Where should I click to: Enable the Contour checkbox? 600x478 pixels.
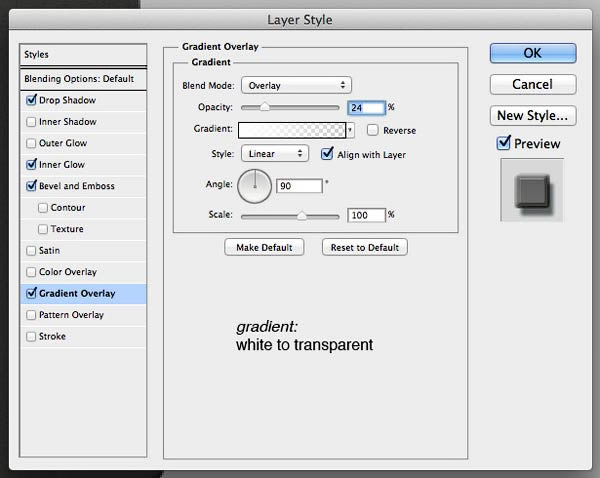pyautogui.click(x=43, y=207)
